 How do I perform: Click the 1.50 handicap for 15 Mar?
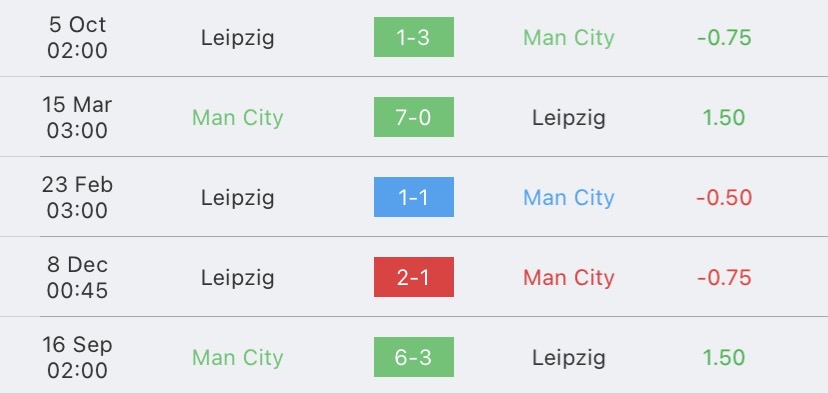tap(724, 117)
